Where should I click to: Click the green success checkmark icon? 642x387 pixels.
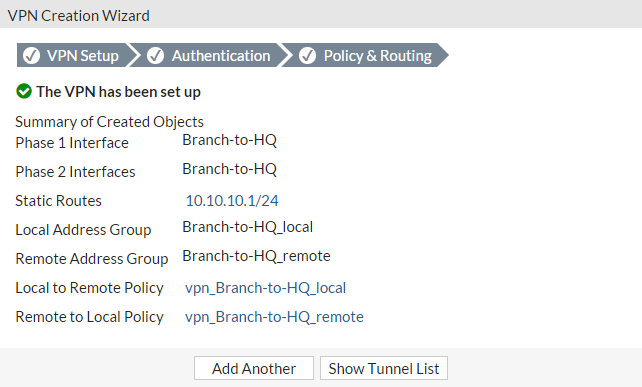point(24,91)
